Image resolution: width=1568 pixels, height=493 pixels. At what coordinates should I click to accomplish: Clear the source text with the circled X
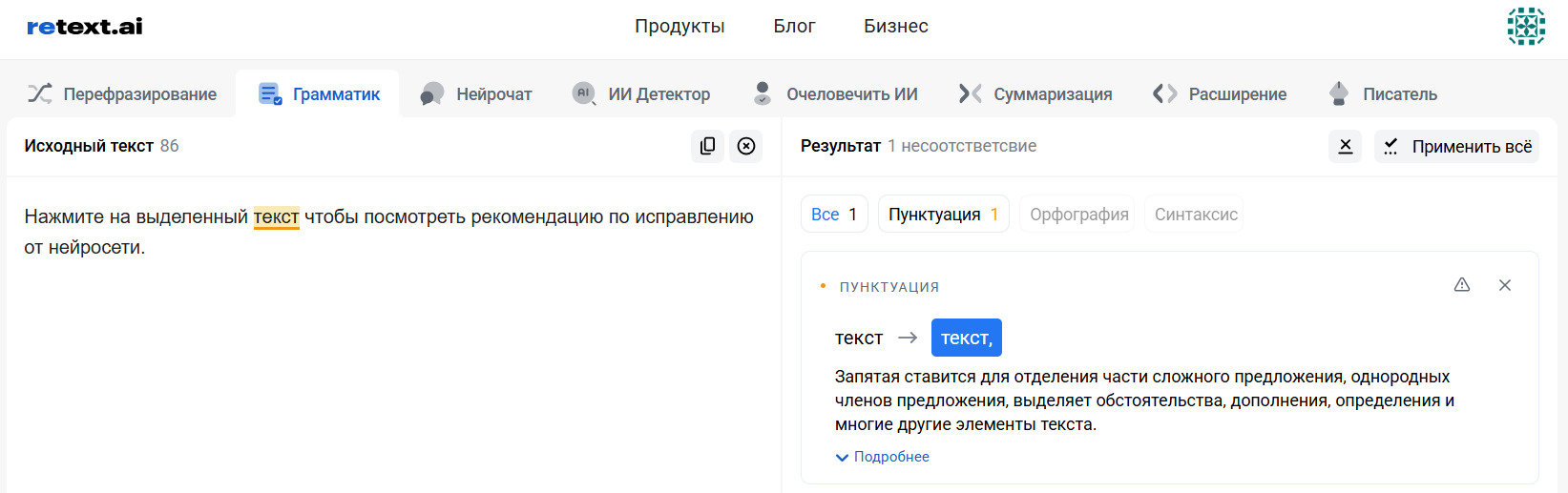[746, 146]
